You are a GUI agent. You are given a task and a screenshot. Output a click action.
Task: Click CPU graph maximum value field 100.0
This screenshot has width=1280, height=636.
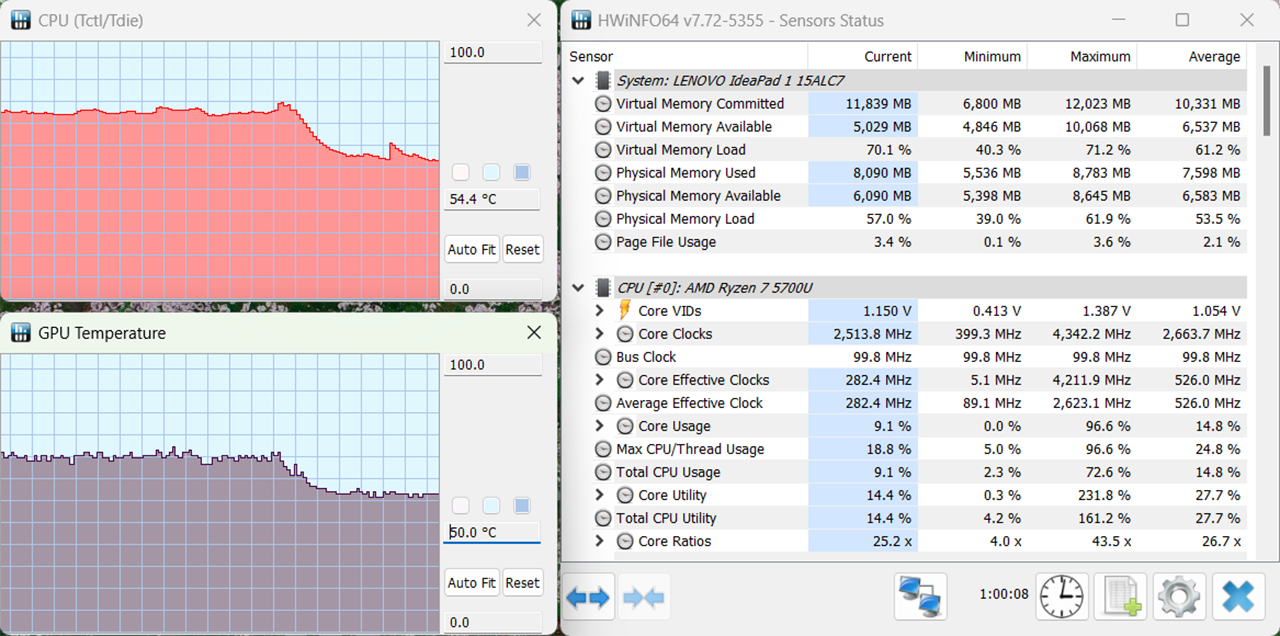[x=493, y=52]
